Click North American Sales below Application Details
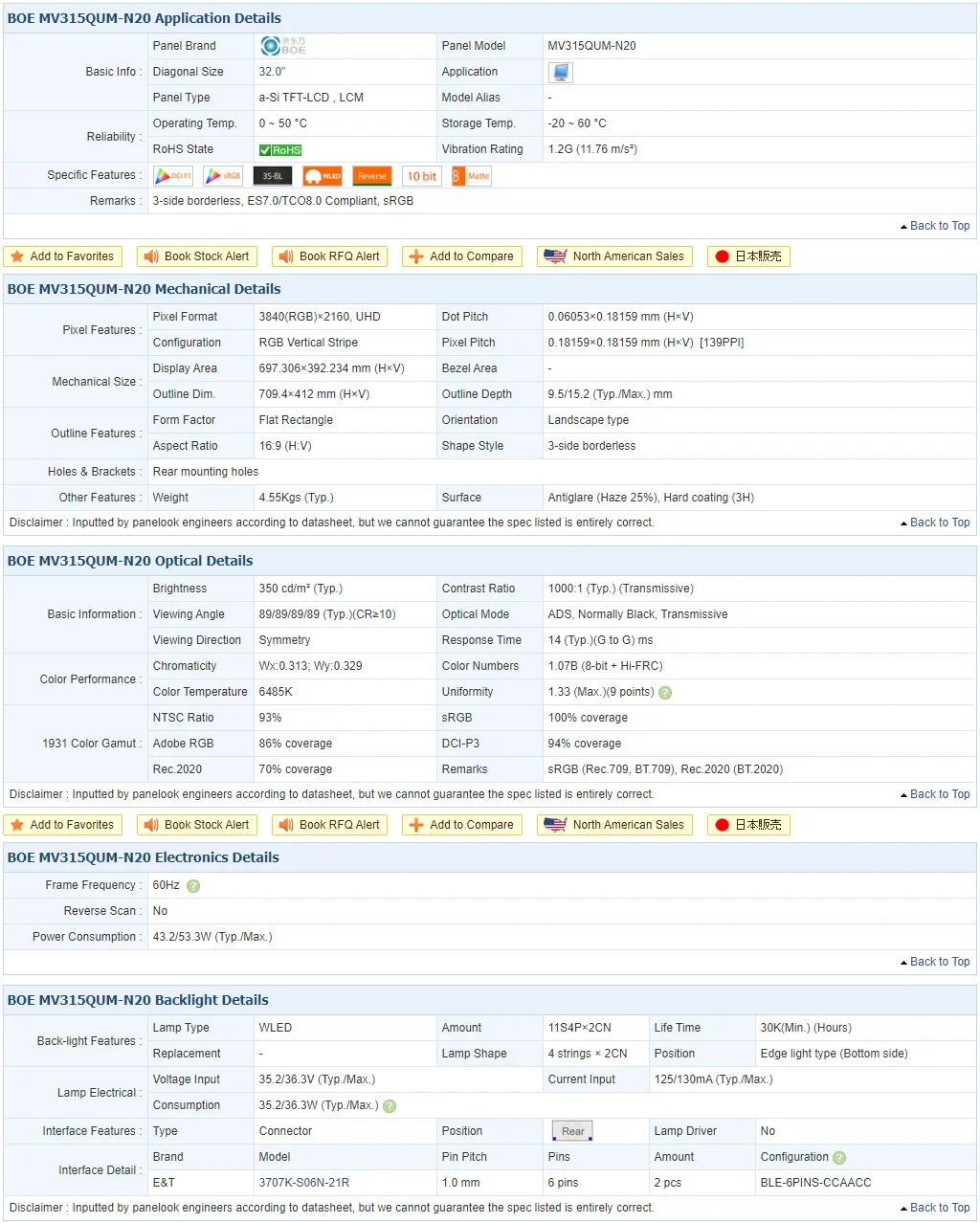This screenshot has height=1223, width=980. 614,256
